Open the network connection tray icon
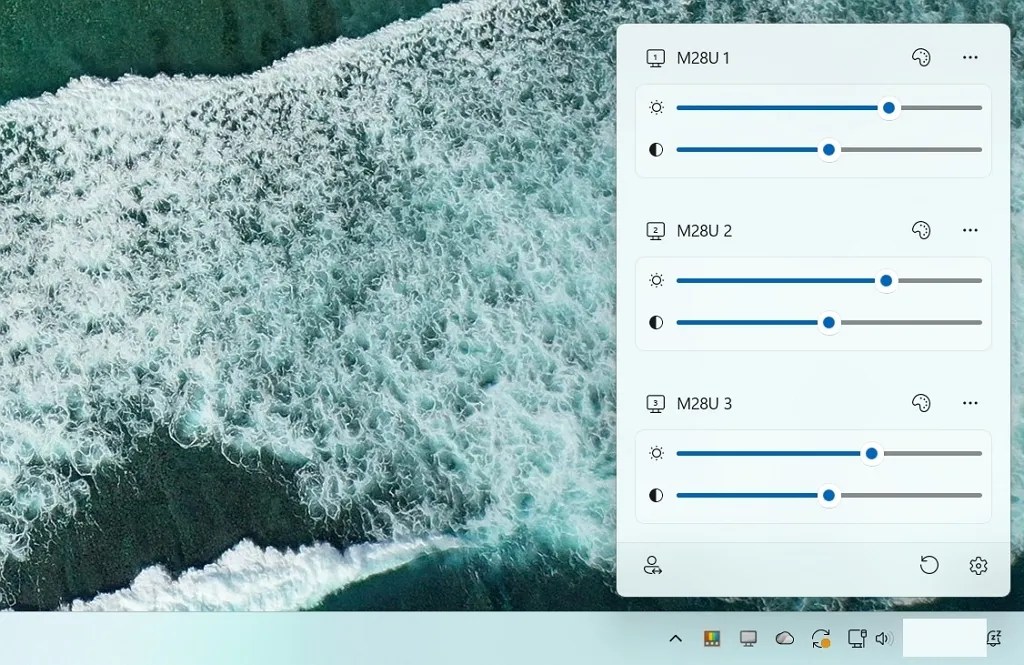 [x=857, y=638]
